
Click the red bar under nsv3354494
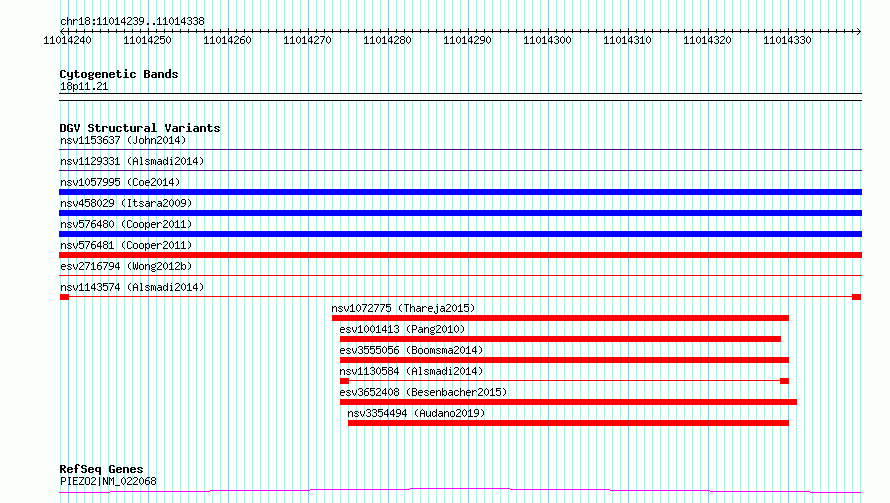568,423
